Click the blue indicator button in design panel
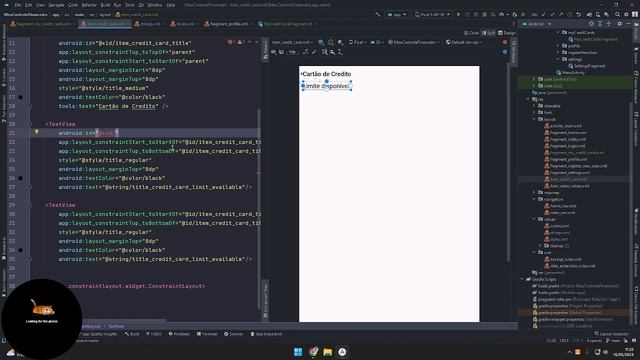The width and height of the screenshot is (640, 360). (505, 52)
